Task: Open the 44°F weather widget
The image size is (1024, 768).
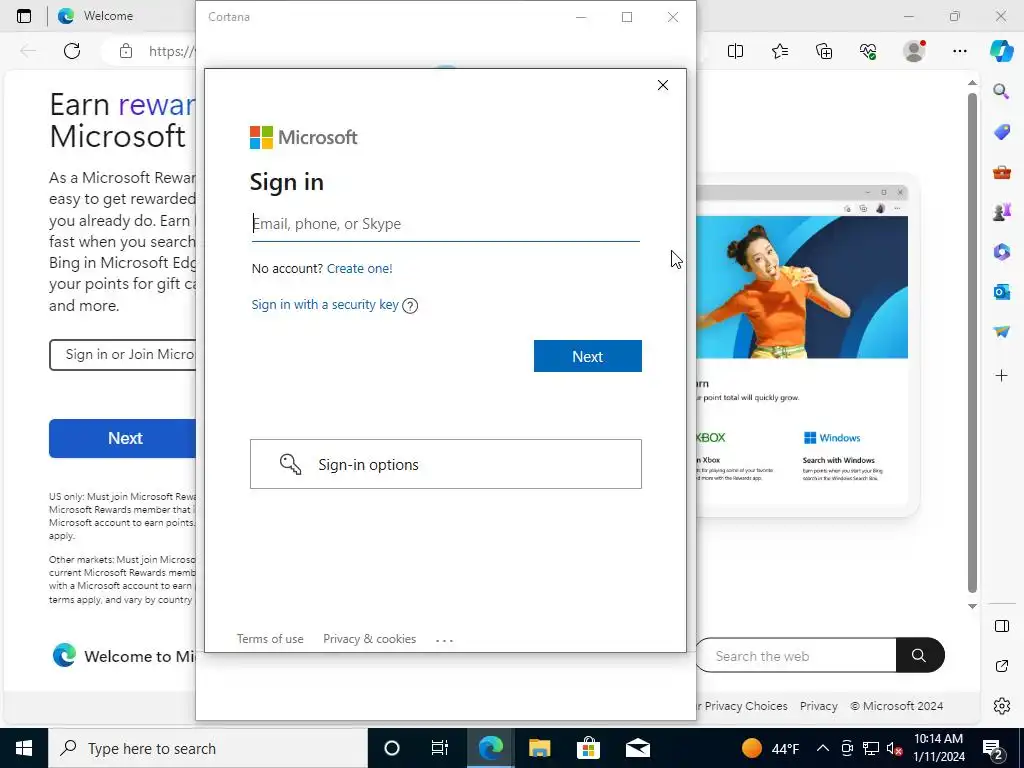Action: click(771, 748)
